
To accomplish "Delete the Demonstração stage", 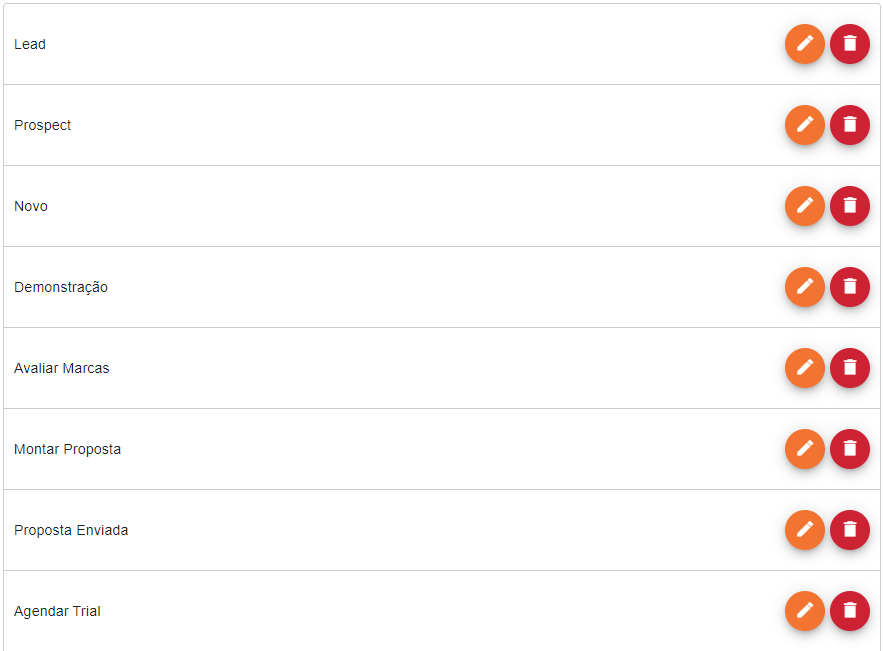I will point(850,287).
